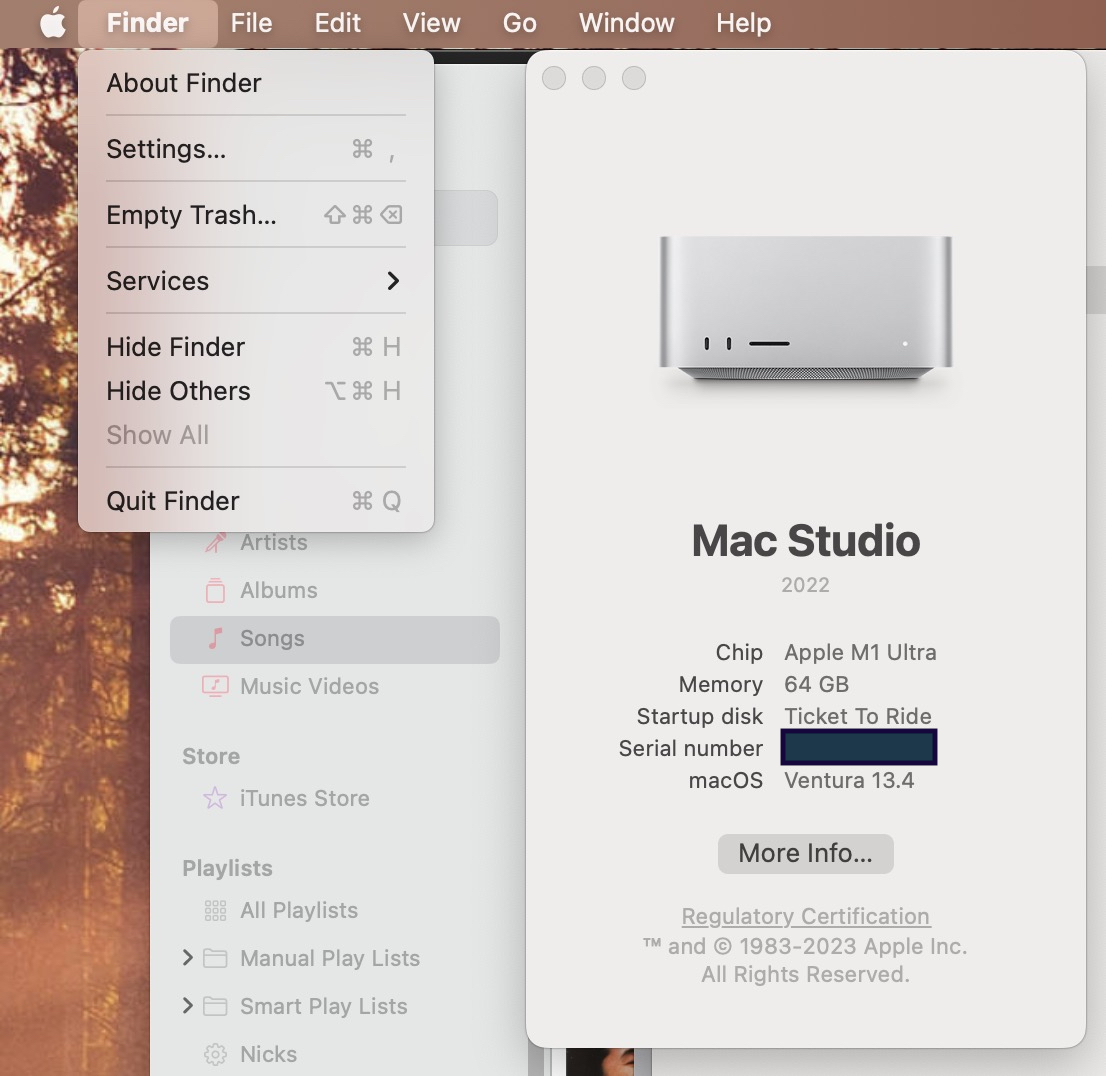This screenshot has width=1106, height=1076.
Task: Click the iTunes Store star icon
Action: pyautogui.click(x=215, y=799)
